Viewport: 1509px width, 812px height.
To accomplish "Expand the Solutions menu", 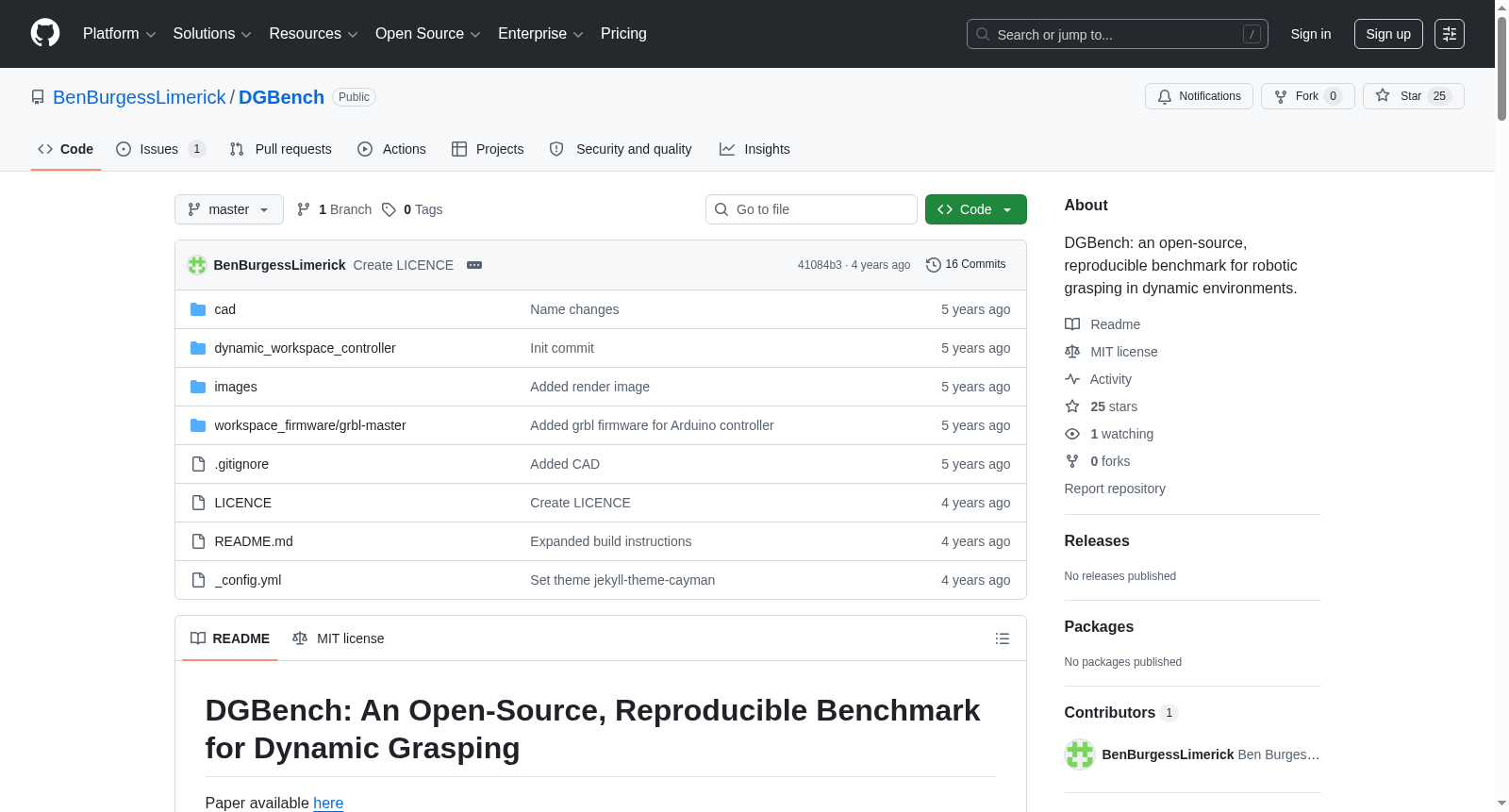I will point(212,34).
